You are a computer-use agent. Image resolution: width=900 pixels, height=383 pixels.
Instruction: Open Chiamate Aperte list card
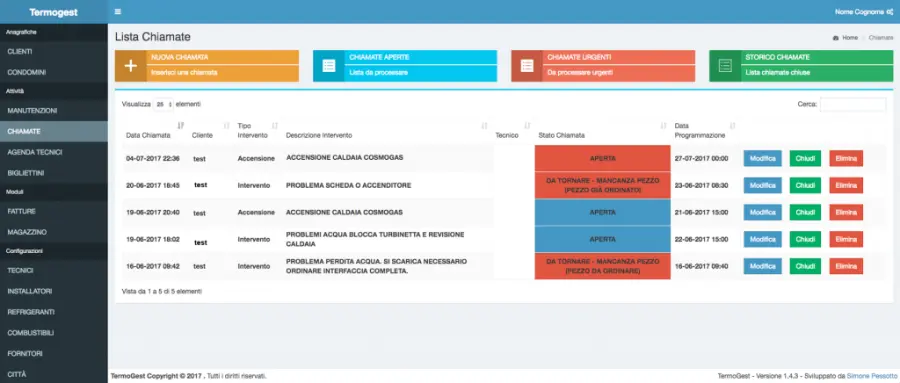[405, 65]
